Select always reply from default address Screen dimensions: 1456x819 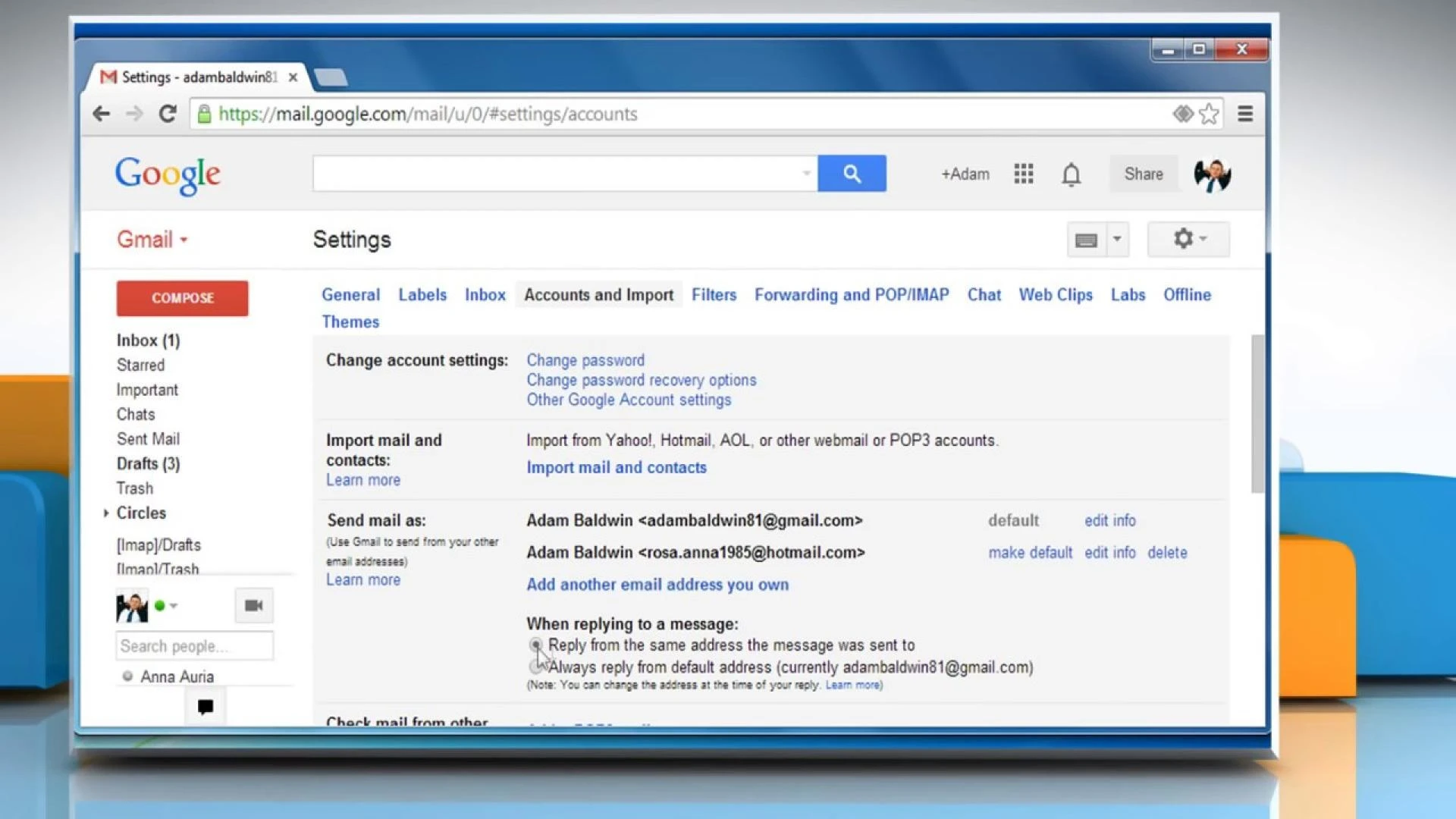537,667
